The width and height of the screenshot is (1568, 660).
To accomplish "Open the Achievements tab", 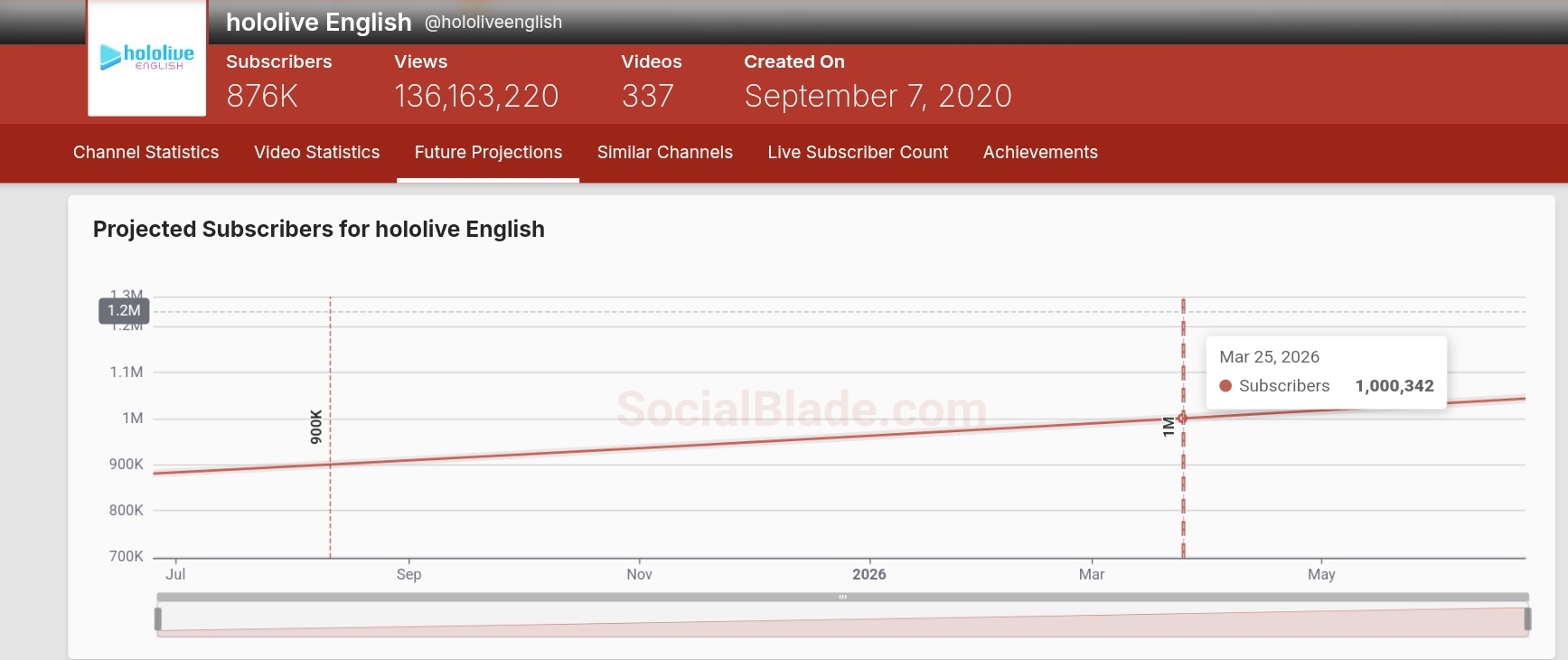I will pos(1040,153).
